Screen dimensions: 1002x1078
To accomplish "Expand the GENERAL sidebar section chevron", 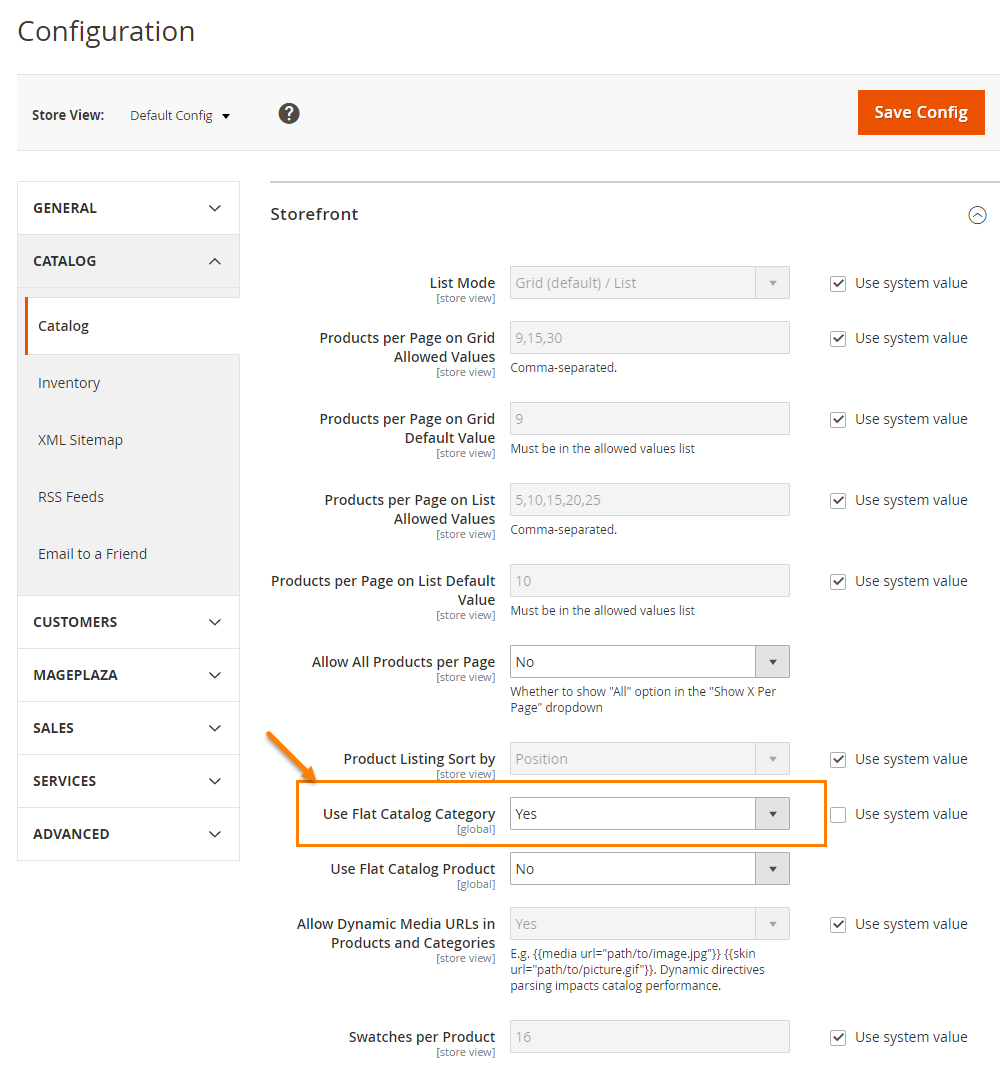I will pos(214,208).
